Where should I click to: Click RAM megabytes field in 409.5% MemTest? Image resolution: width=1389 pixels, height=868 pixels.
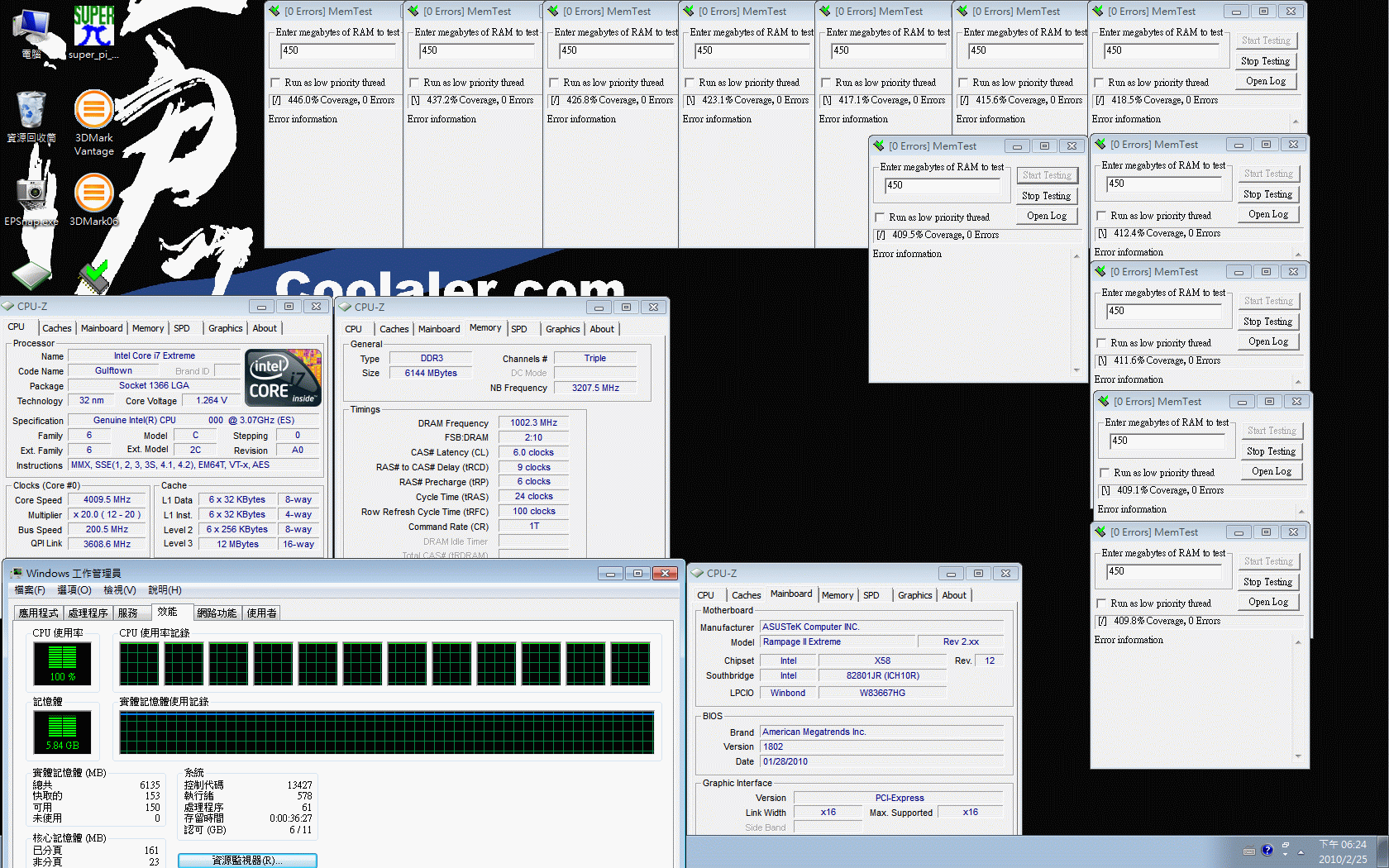(943, 187)
